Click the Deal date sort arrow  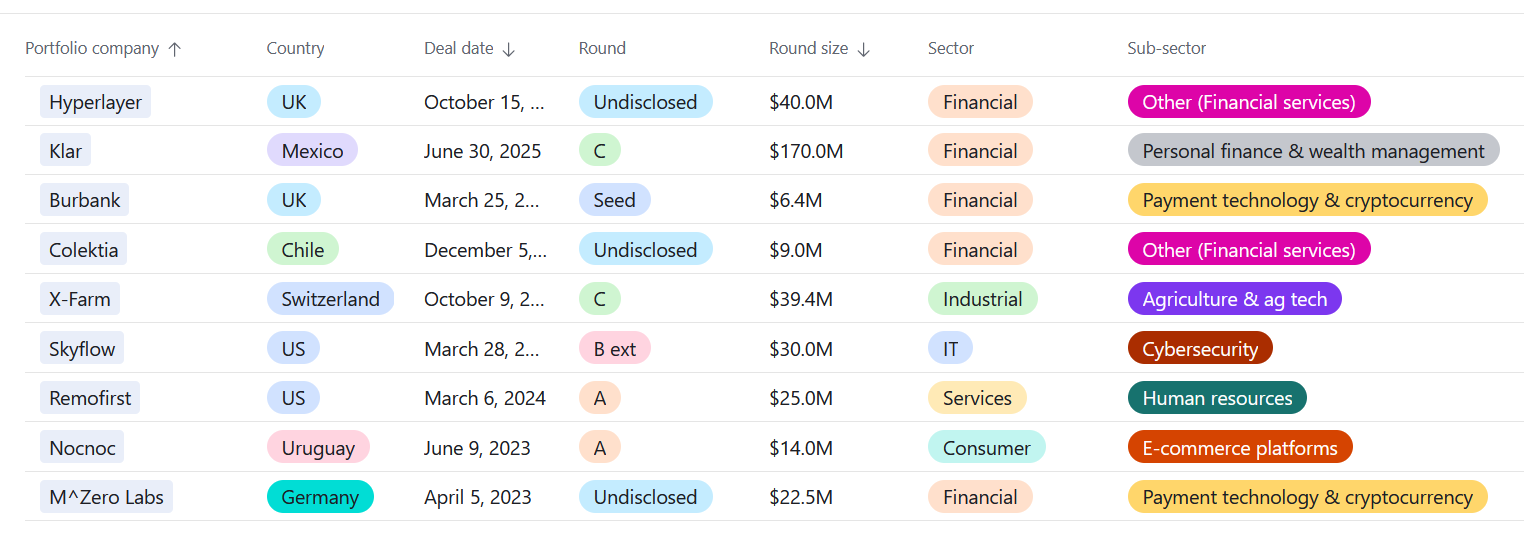pyautogui.click(x=509, y=49)
